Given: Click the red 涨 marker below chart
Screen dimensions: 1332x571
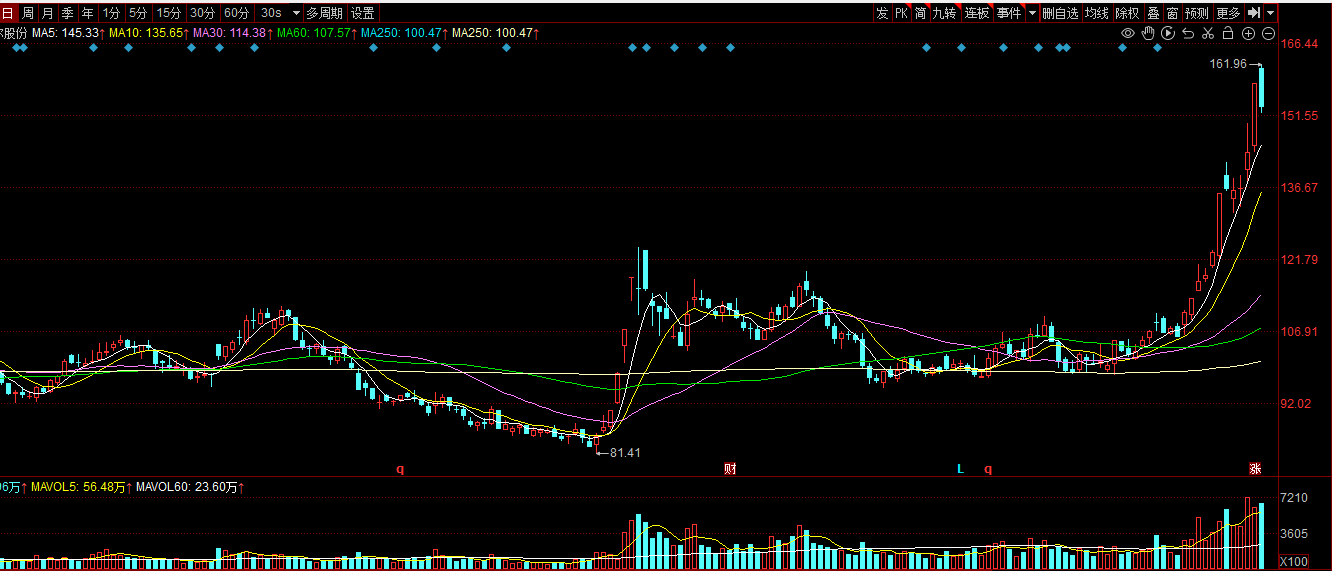Looking at the screenshot, I should click(1254, 469).
